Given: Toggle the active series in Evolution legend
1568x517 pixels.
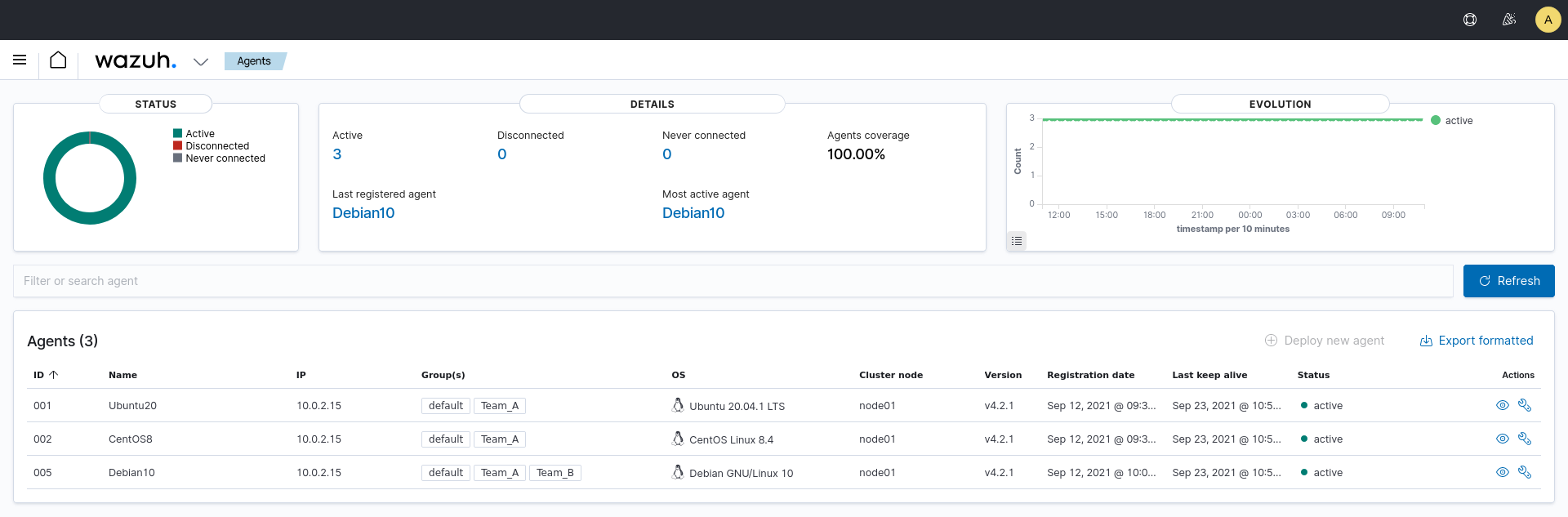Looking at the screenshot, I should tap(1451, 121).
